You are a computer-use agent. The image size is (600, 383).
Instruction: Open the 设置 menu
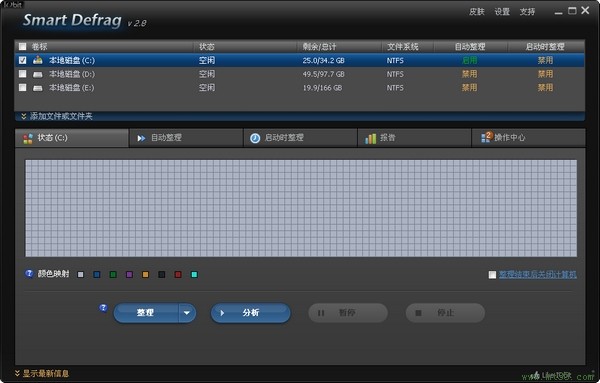pos(502,12)
